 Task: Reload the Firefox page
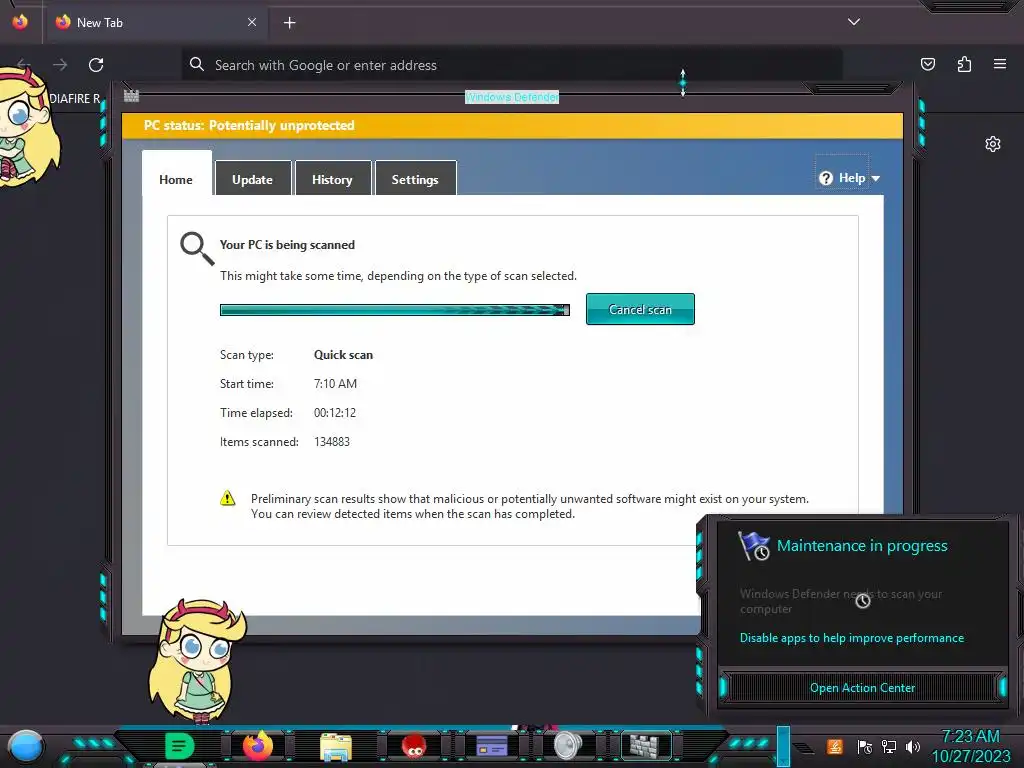[x=96, y=65]
